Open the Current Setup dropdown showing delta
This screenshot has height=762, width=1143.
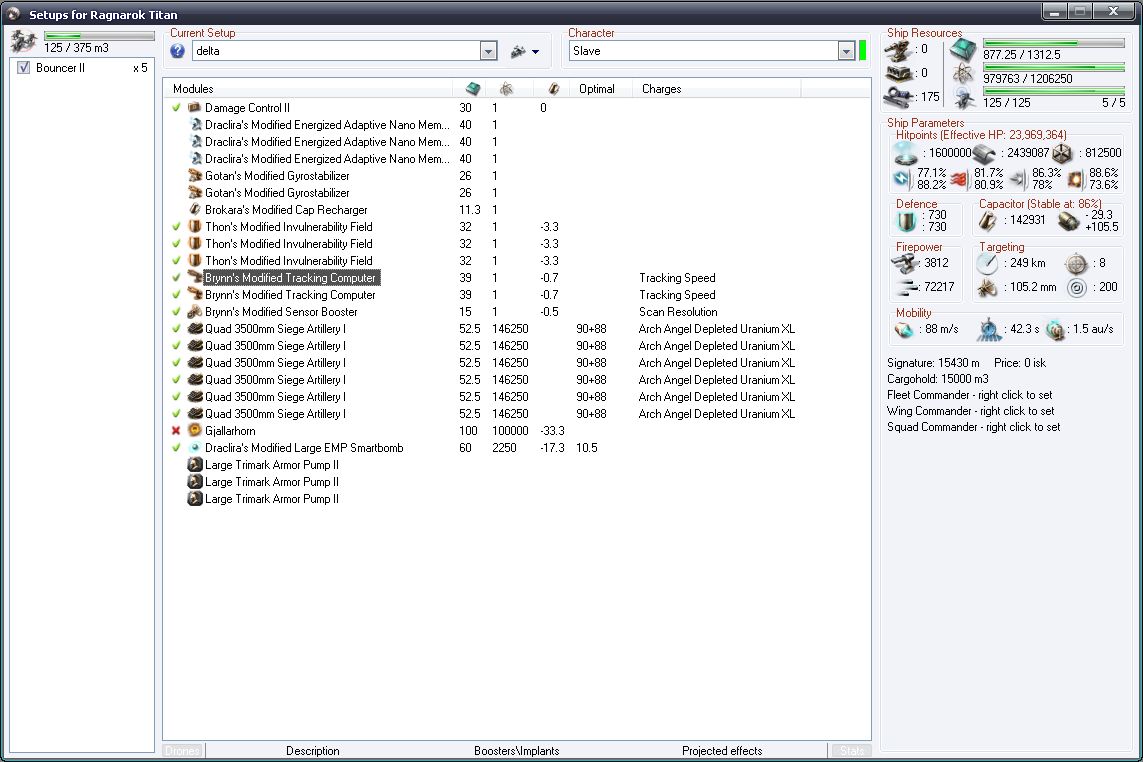click(488, 51)
